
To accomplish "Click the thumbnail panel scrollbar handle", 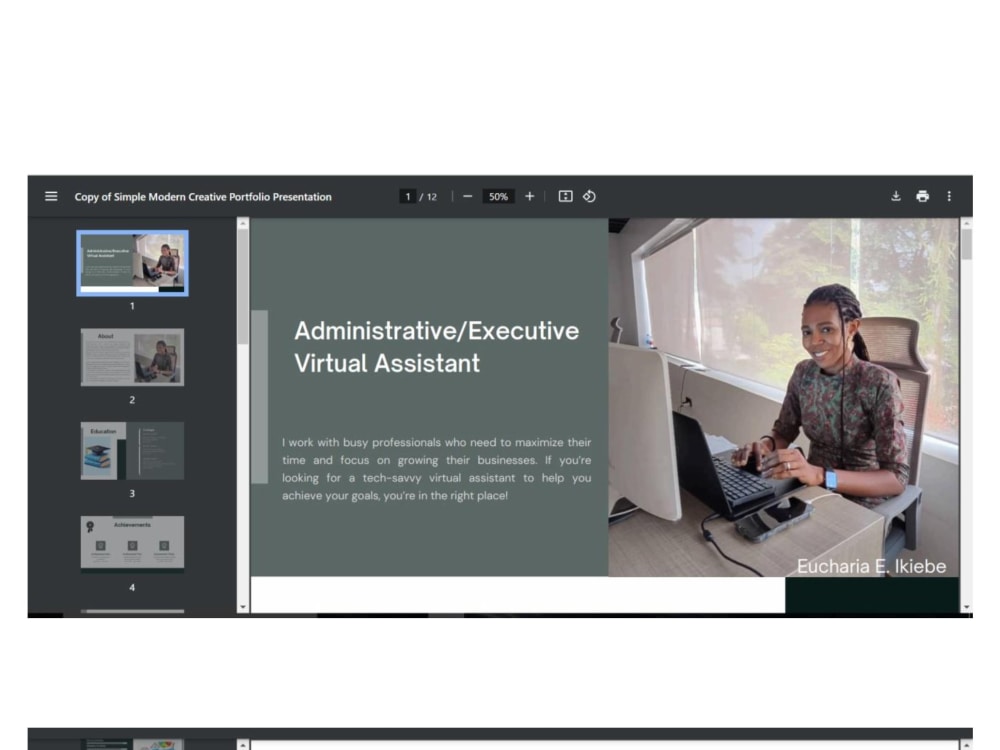I will 243,286.
